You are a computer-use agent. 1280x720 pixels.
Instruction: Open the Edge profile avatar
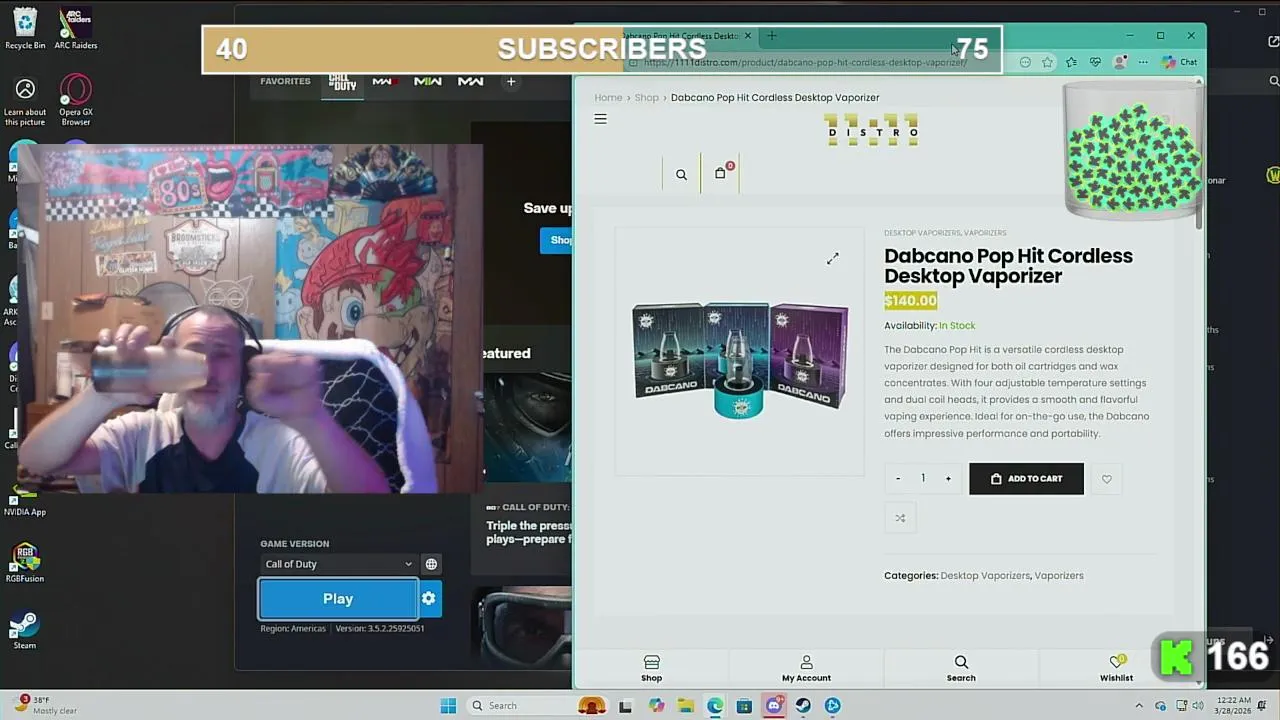point(1120,62)
